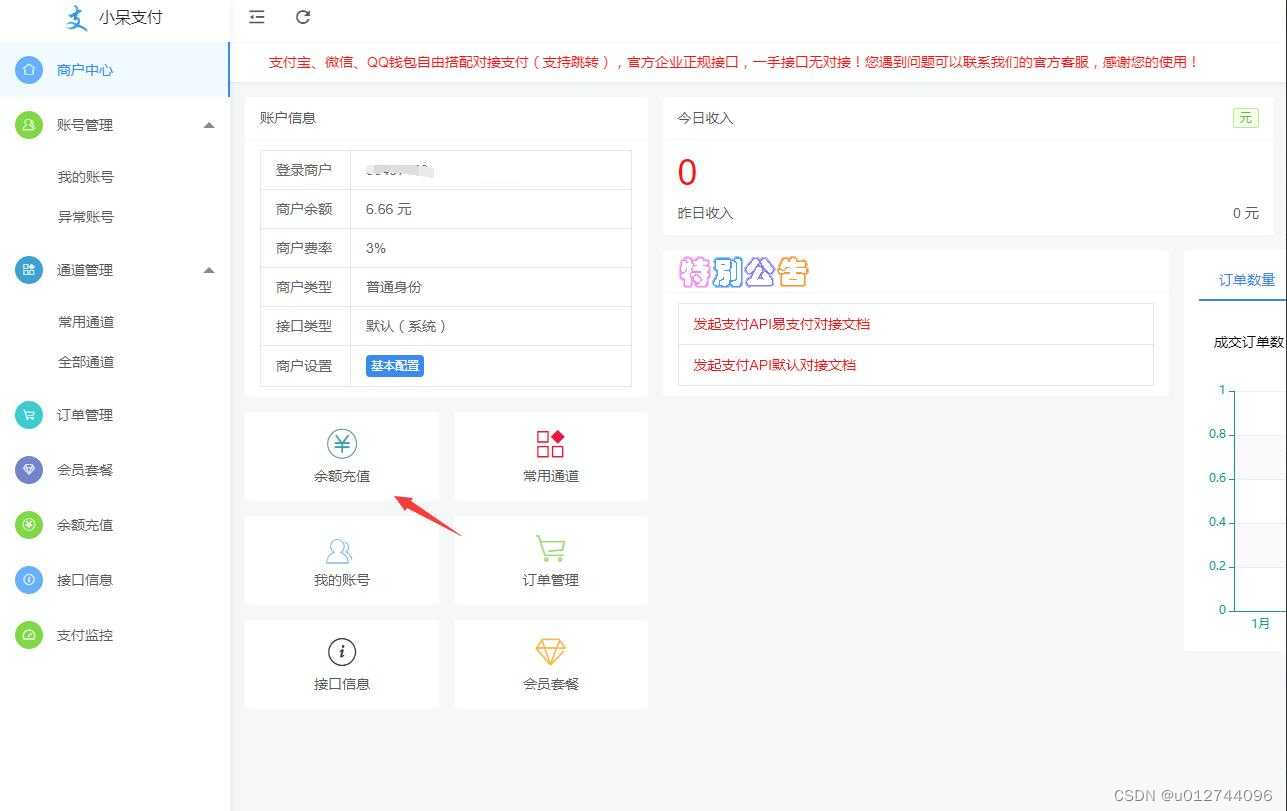Click the gold diamond icon on 会员套餐 card
The image size is (1287, 811).
[551, 652]
